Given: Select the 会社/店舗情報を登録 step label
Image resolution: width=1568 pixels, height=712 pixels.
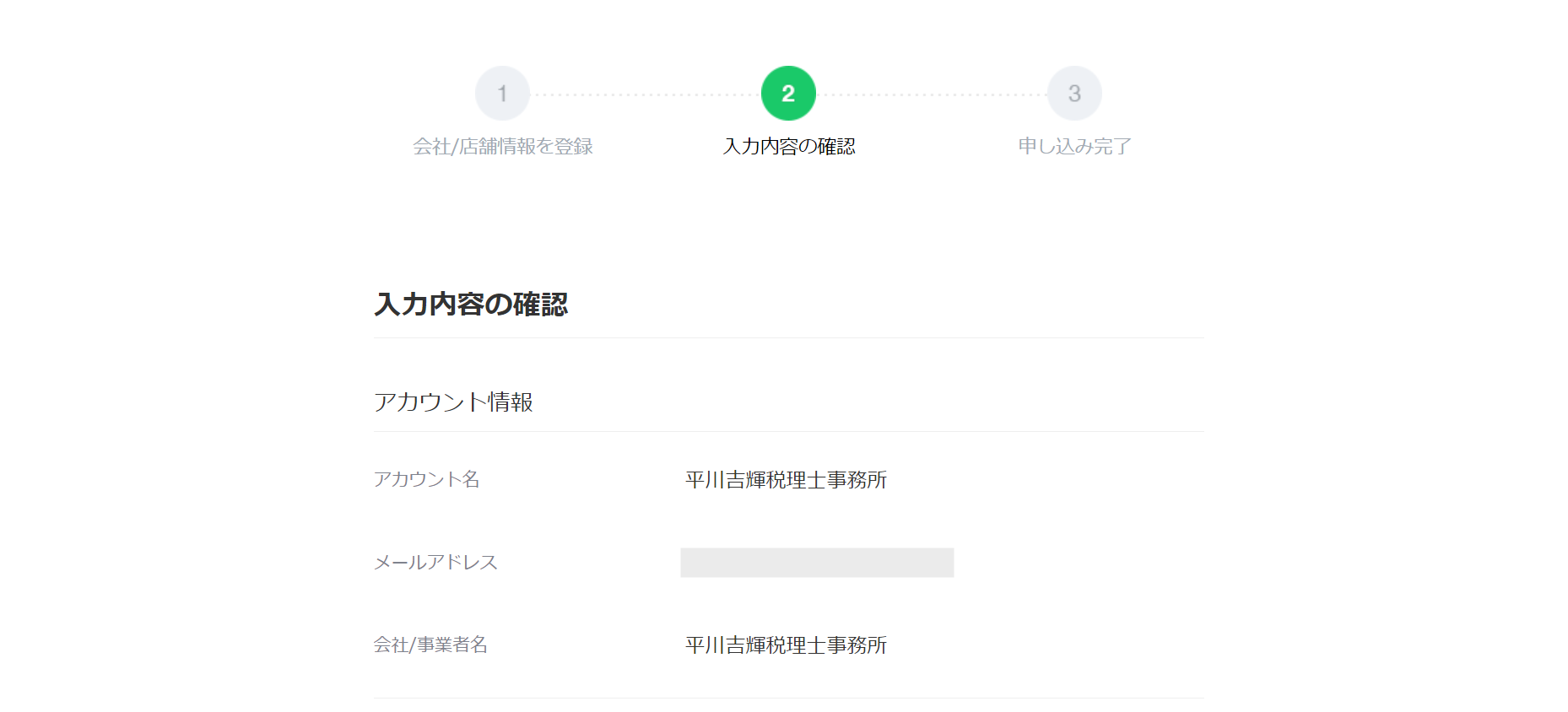Looking at the screenshot, I should point(502,147).
